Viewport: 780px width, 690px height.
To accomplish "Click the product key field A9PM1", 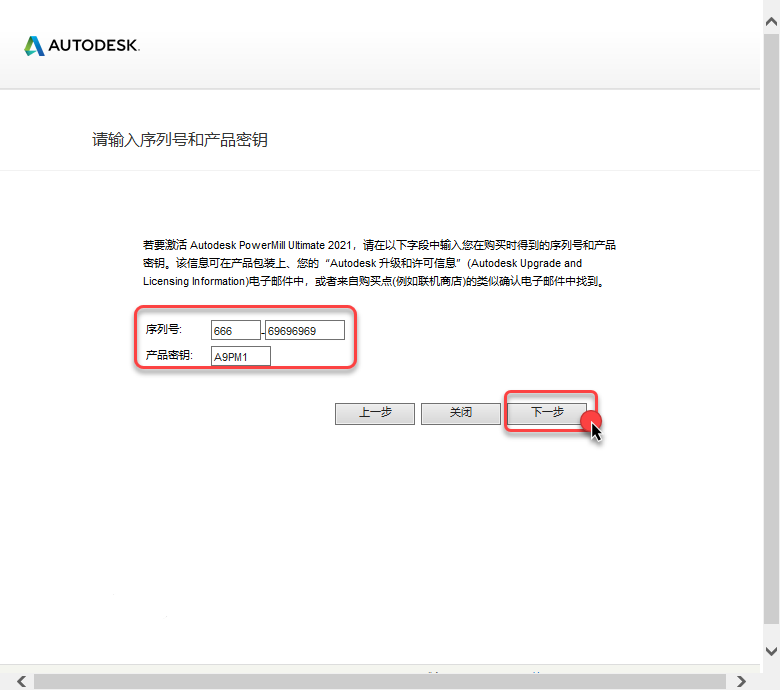I will (x=241, y=356).
